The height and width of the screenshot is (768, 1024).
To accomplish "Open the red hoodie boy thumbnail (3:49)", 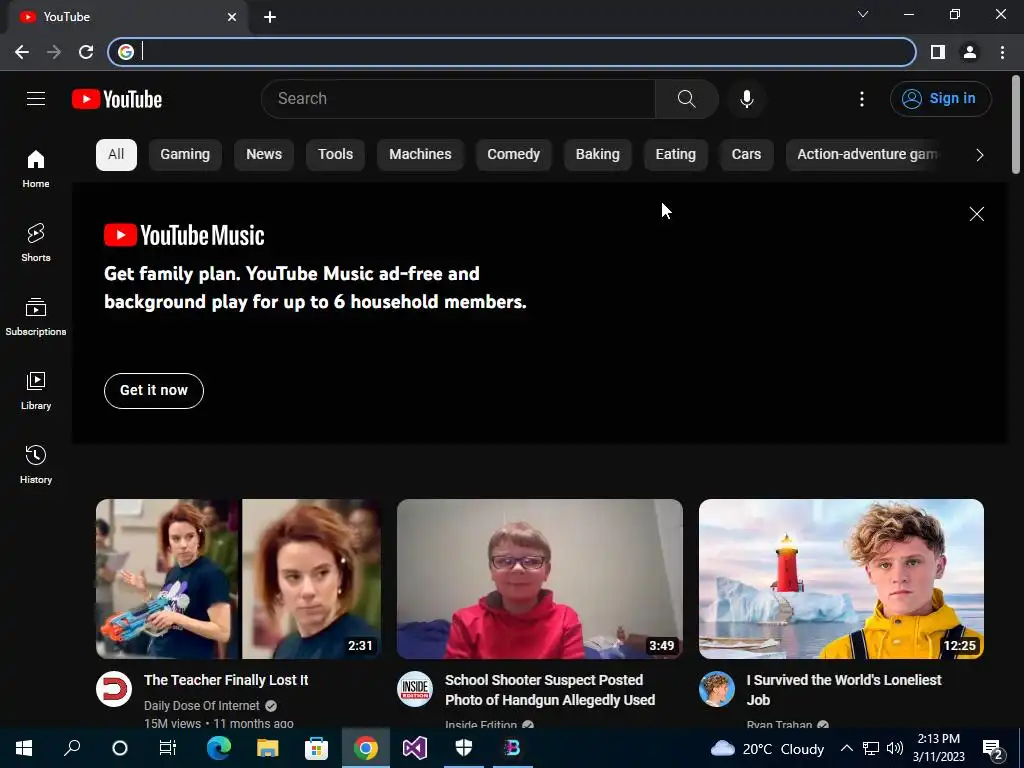I will pos(539,579).
